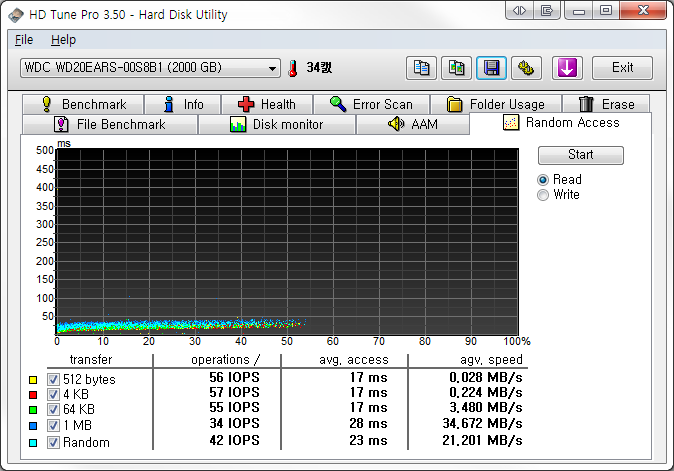Switch to the Error Scan tab
This screenshot has height=471, width=674.
(371, 104)
